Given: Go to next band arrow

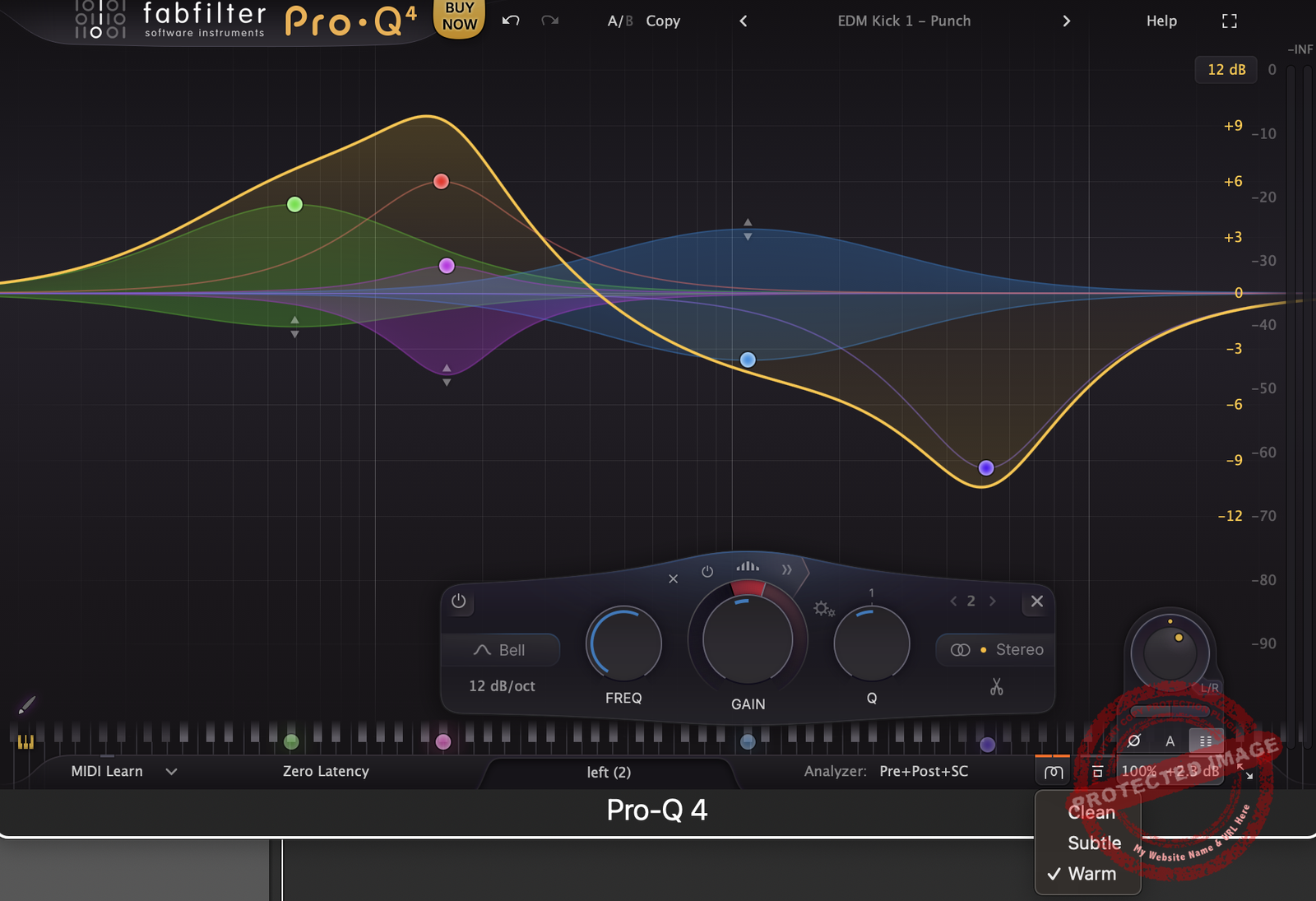Looking at the screenshot, I should 993,601.
